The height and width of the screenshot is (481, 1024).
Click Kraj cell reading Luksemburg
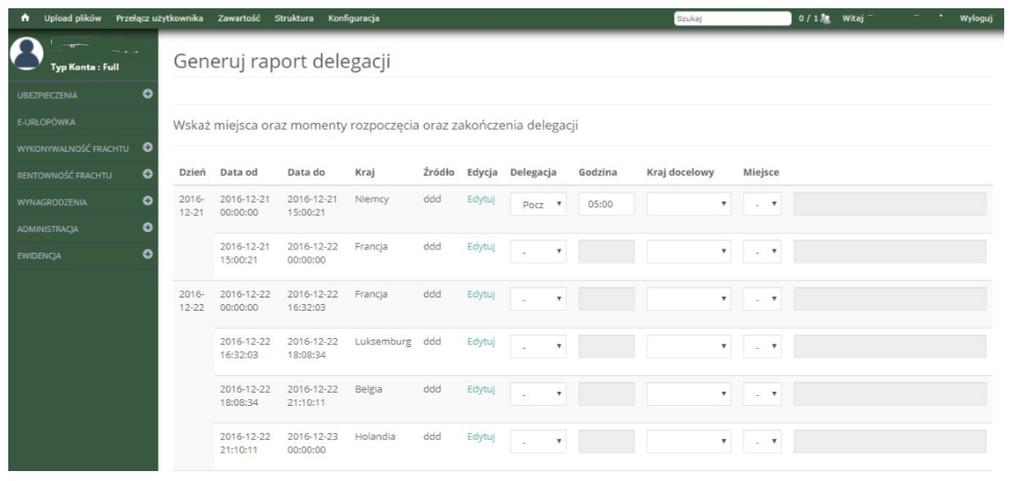(383, 341)
